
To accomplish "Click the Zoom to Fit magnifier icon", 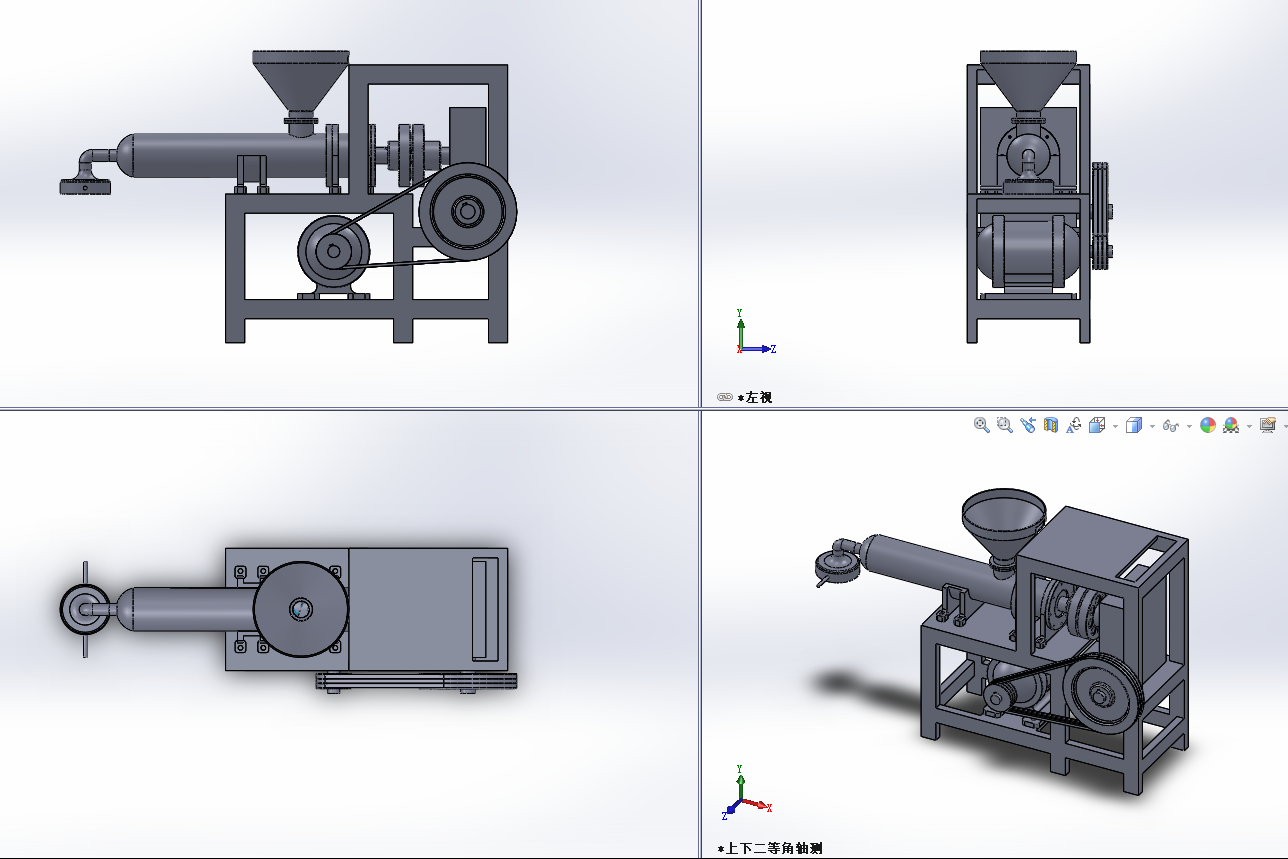I will [981, 425].
